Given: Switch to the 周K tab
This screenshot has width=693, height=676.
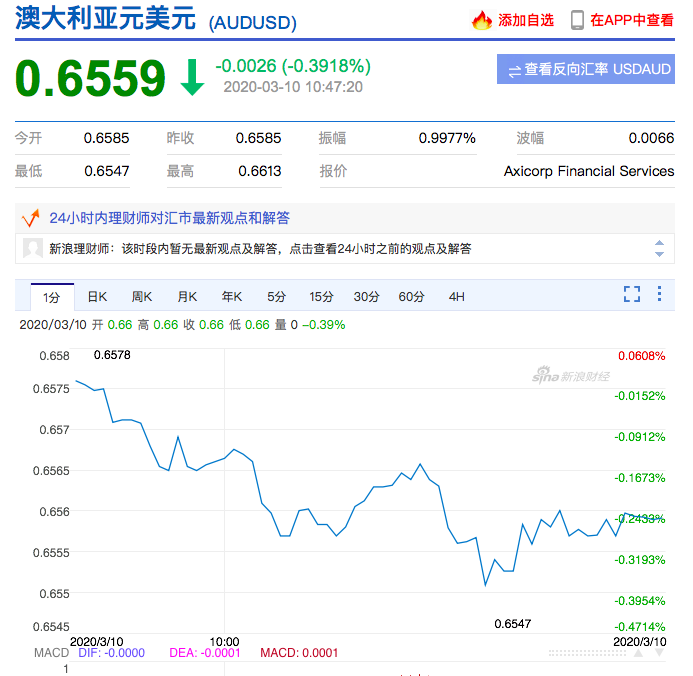Looking at the screenshot, I should 142,297.
